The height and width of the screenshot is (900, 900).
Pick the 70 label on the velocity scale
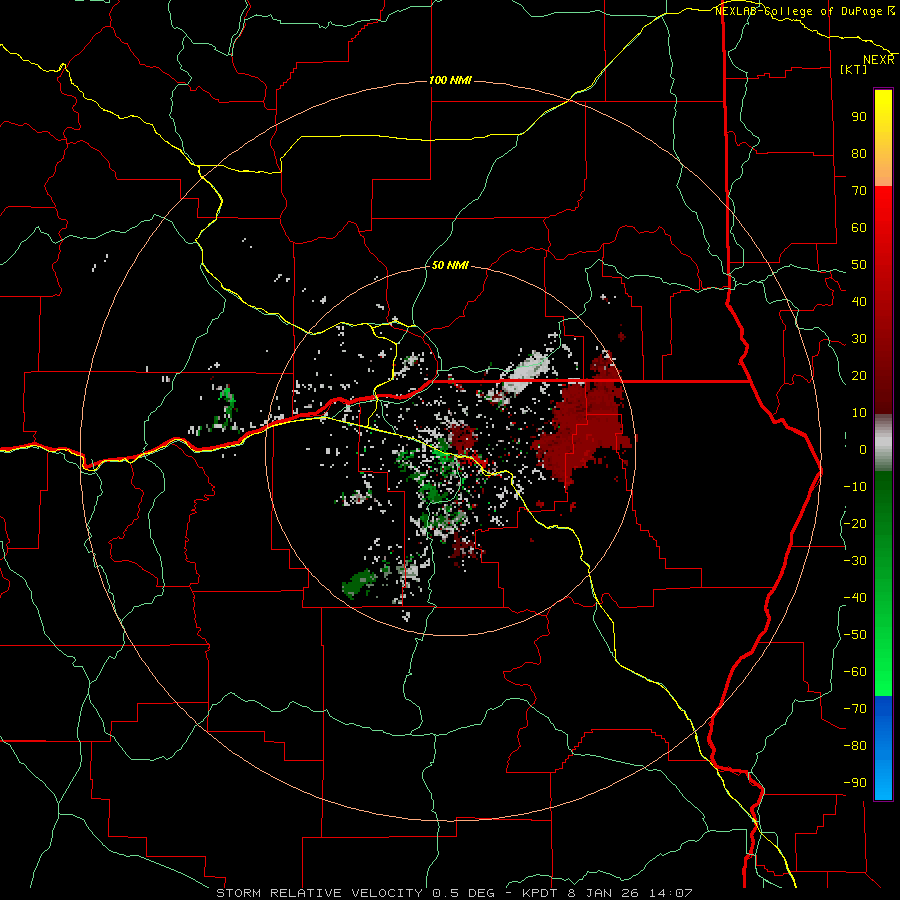click(x=859, y=191)
